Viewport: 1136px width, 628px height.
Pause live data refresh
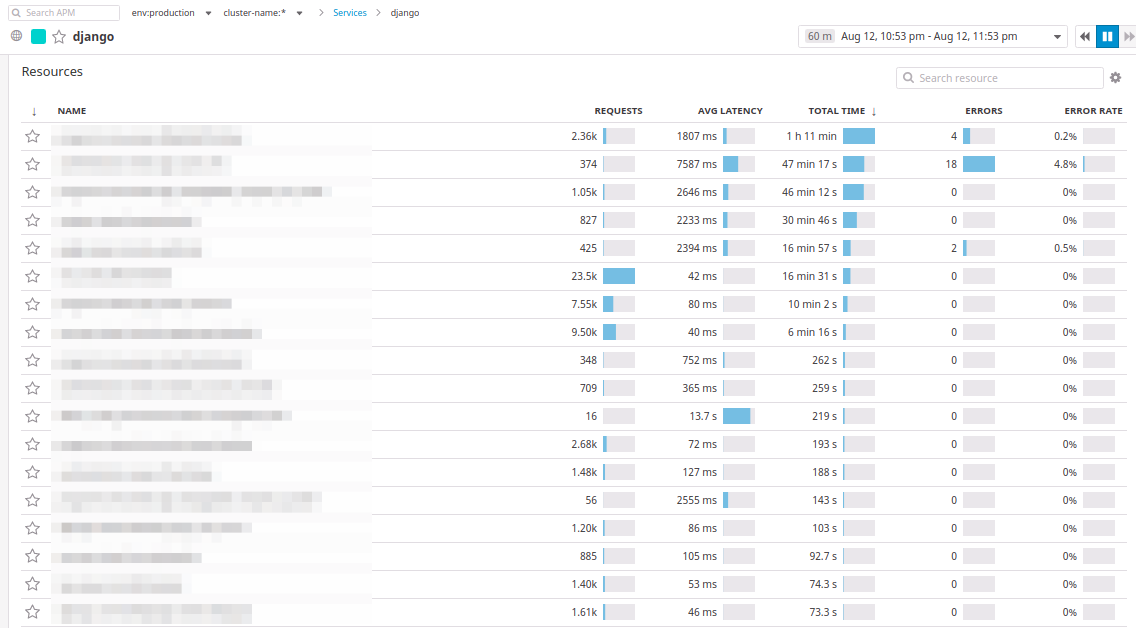(1107, 36)
